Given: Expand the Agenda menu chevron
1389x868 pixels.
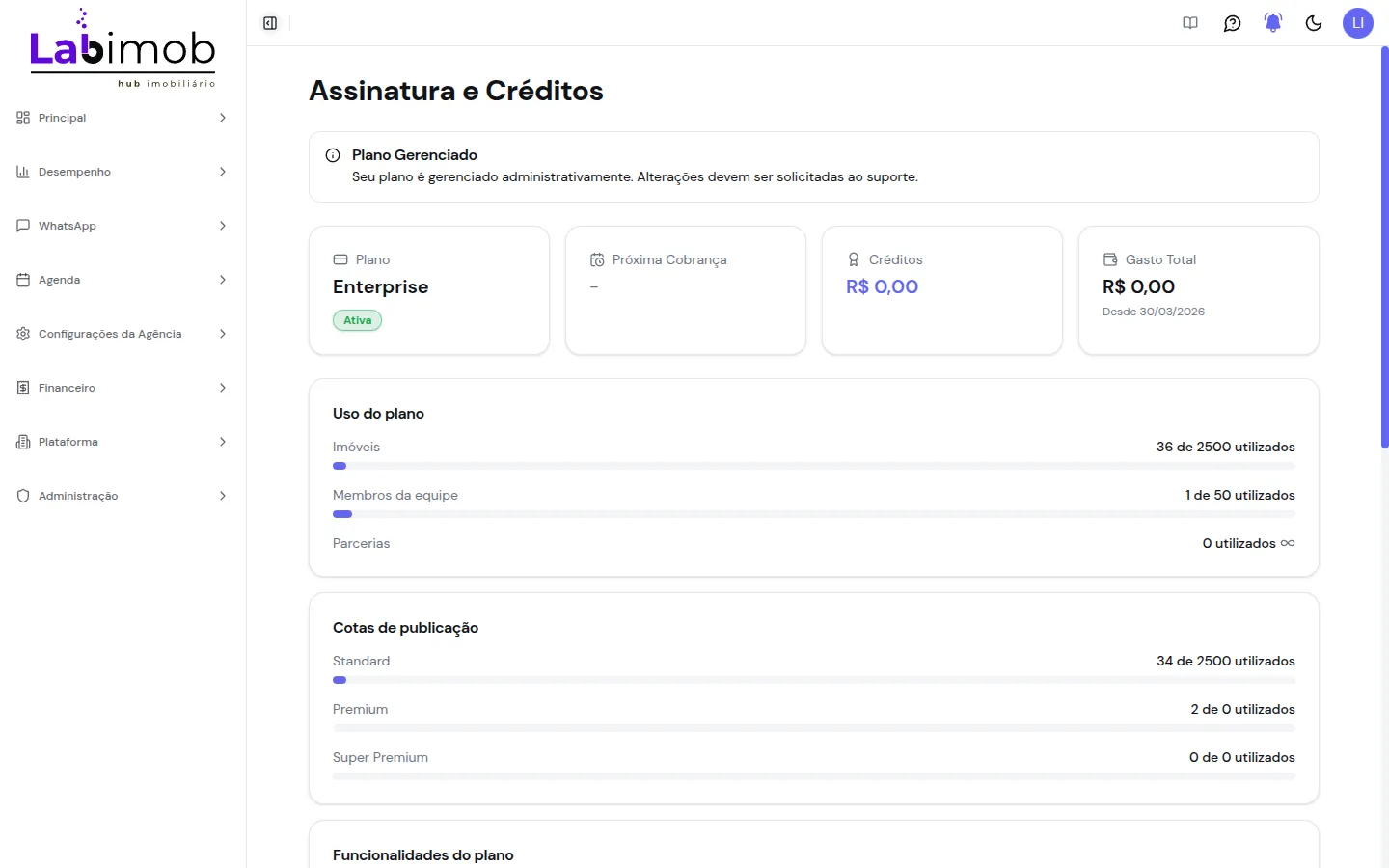Looking at the screenshot, I should coord(223,280).
